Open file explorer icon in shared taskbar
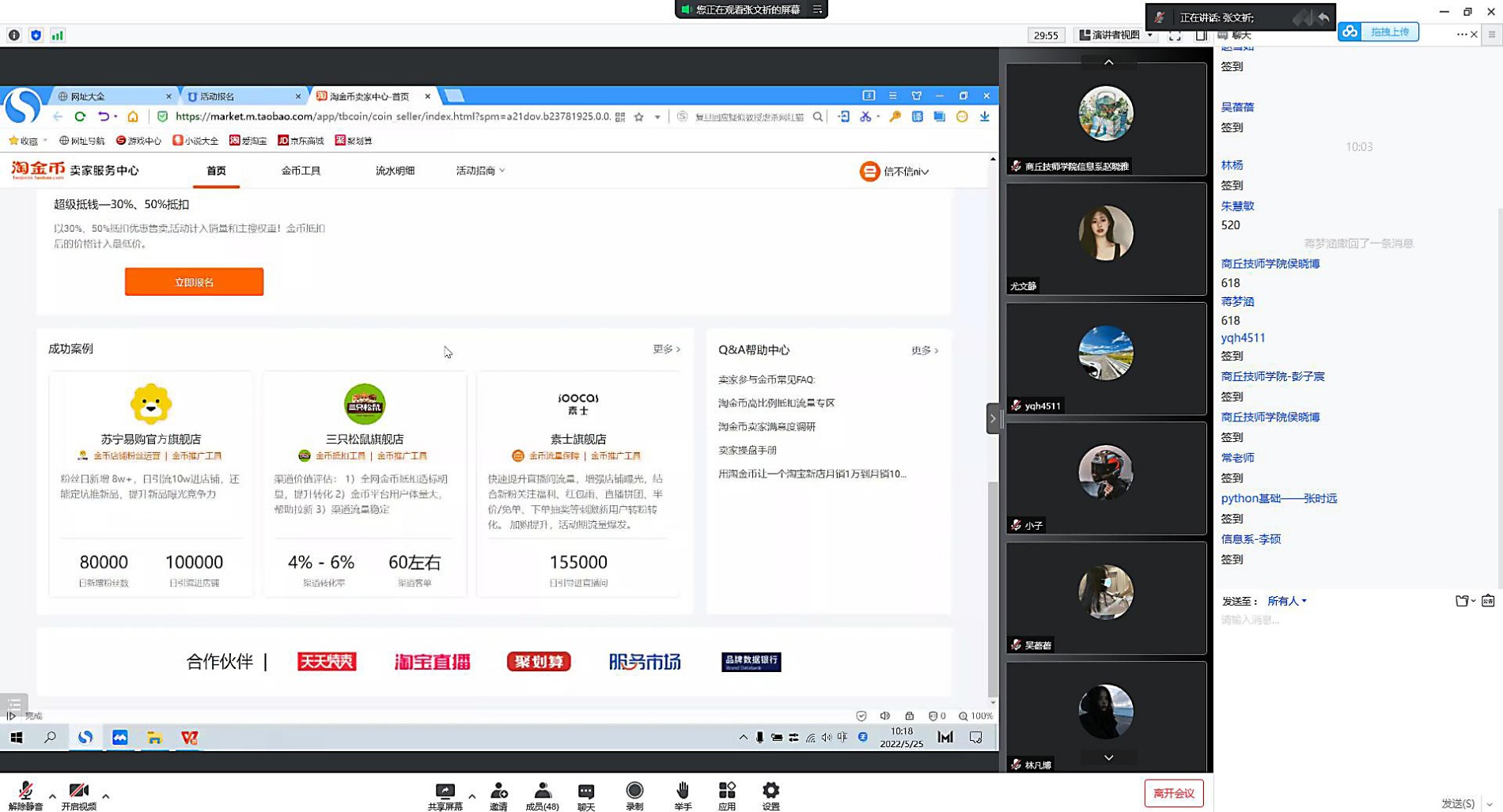This screenshot has width=1503, height=812. [154, 737]
